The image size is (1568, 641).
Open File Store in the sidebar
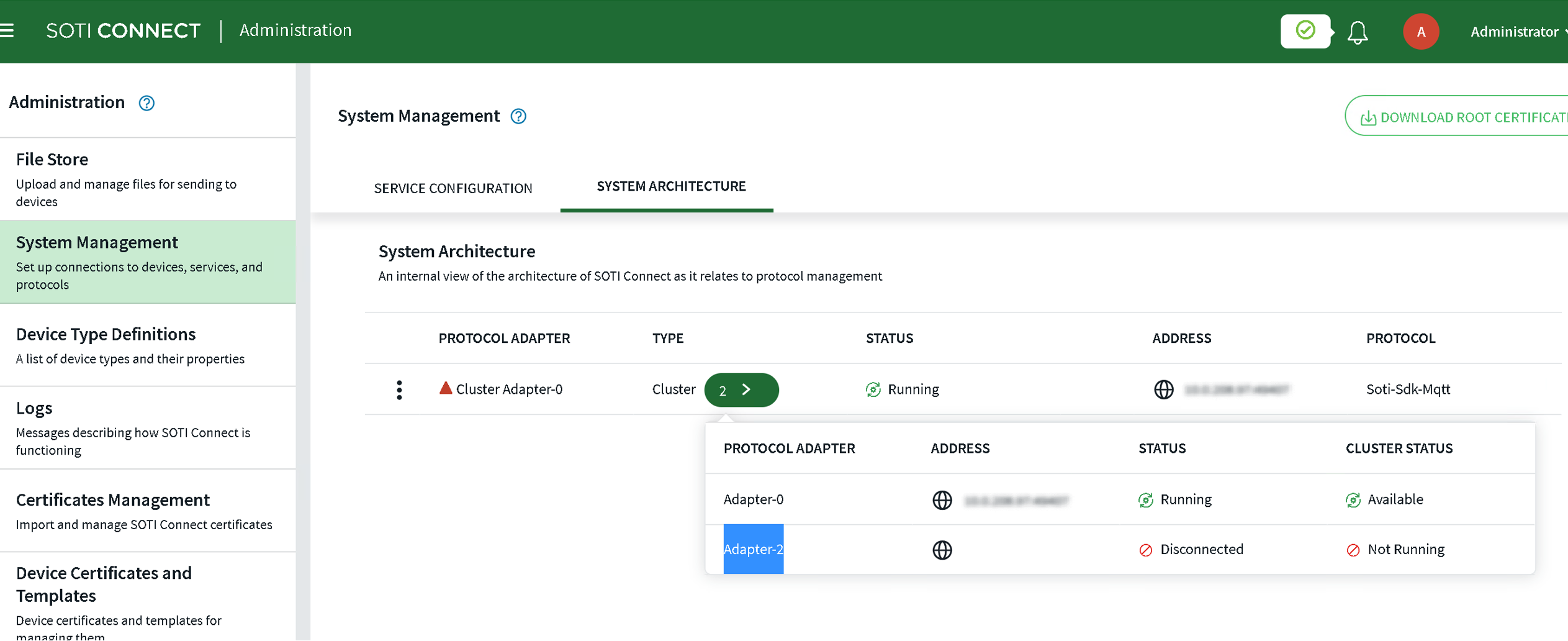click(x=148, y=180)
